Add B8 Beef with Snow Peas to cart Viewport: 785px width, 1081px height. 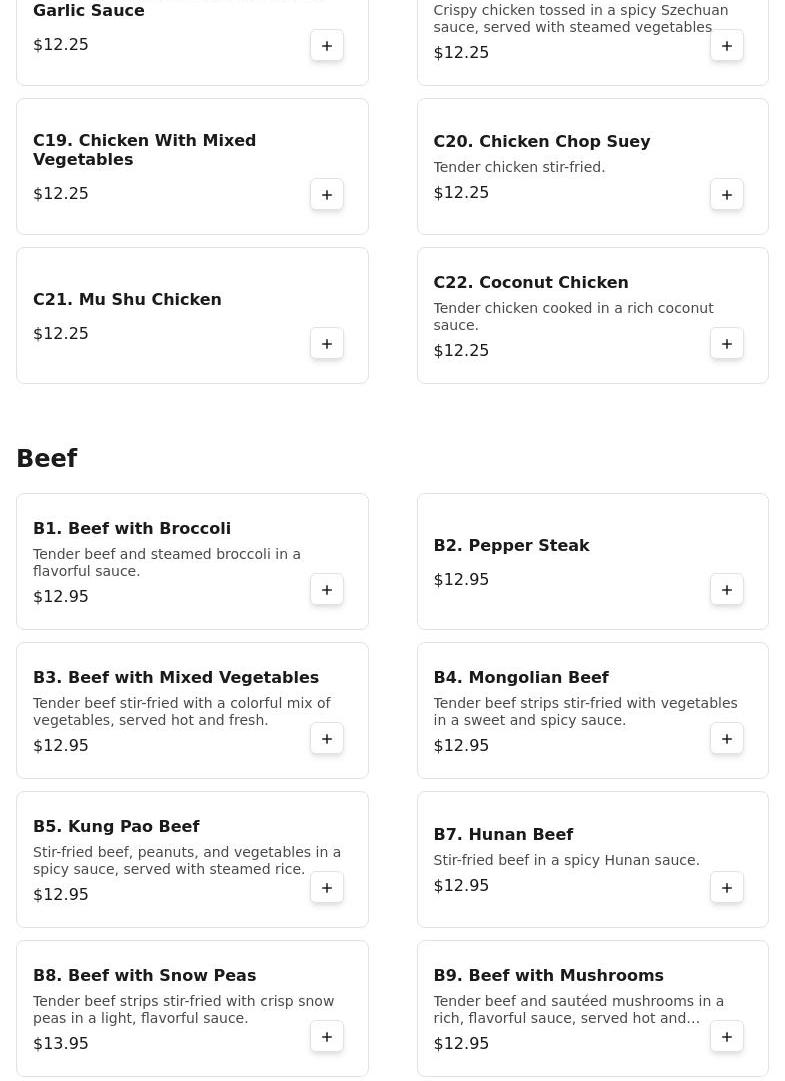click(x=327, y=1036)
